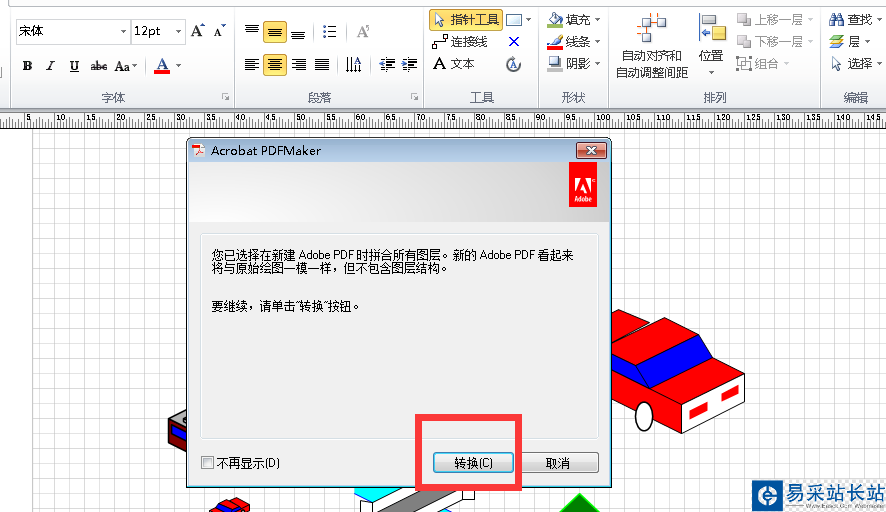886x512 pixels.
Task: Open the 宋体 font name dropdown
Action: pos(123,32)
